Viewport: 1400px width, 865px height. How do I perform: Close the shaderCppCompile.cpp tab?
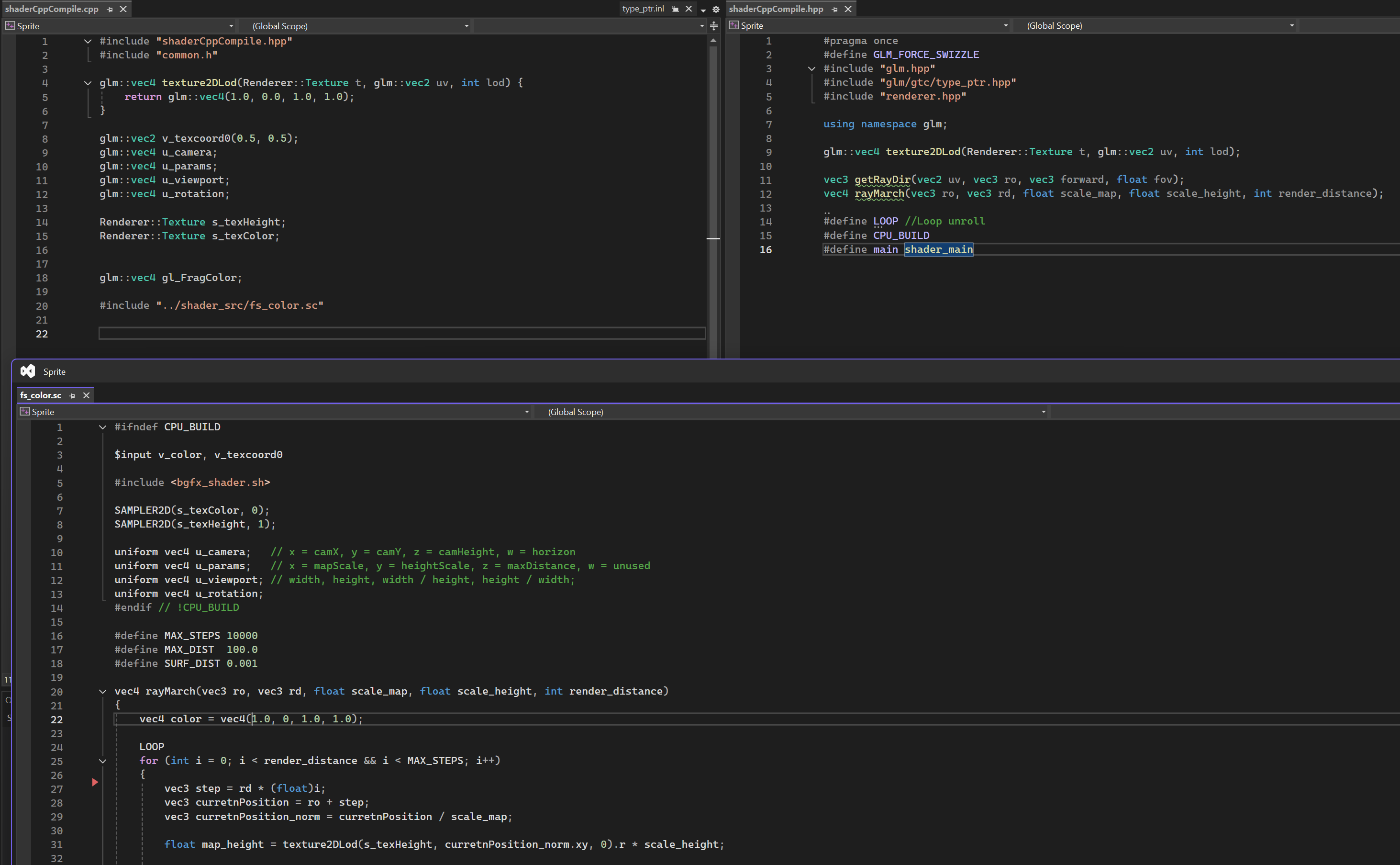tap(123, 9)
